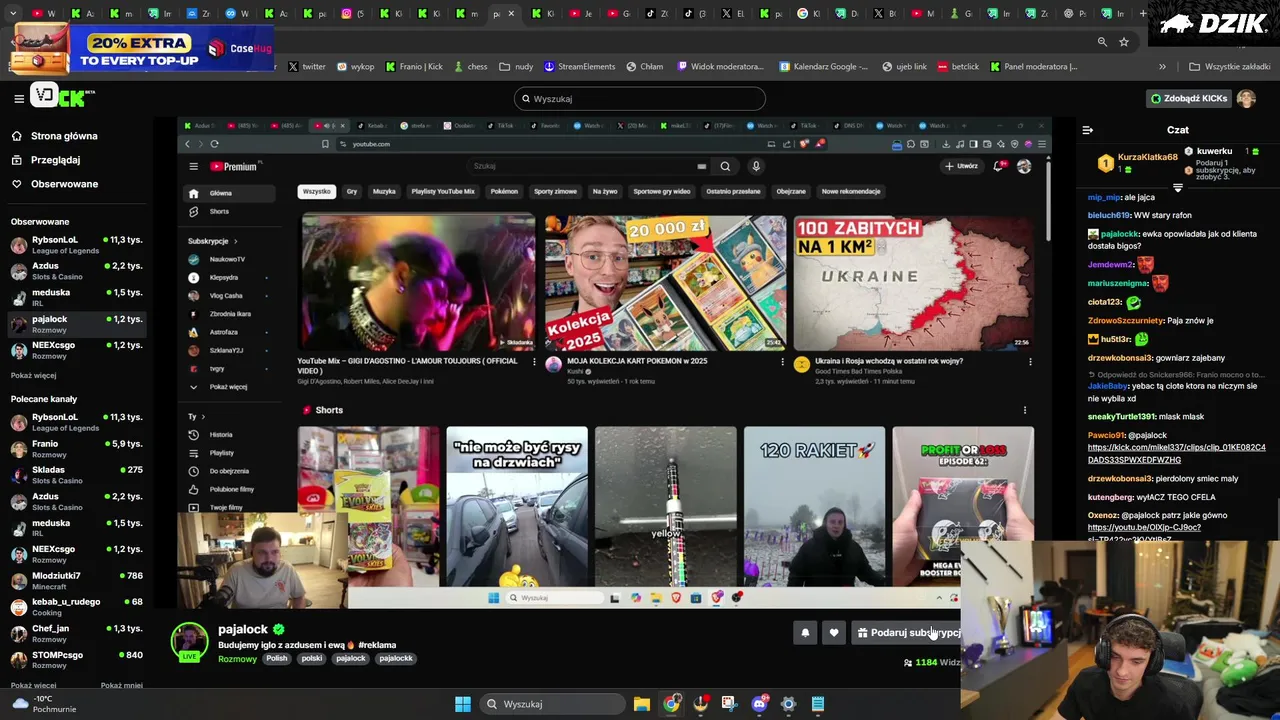Image resolution: width=1280 pixels, height=720 pixels.
Task: Select the Na żywo filter chip
Action: point(605,191)
